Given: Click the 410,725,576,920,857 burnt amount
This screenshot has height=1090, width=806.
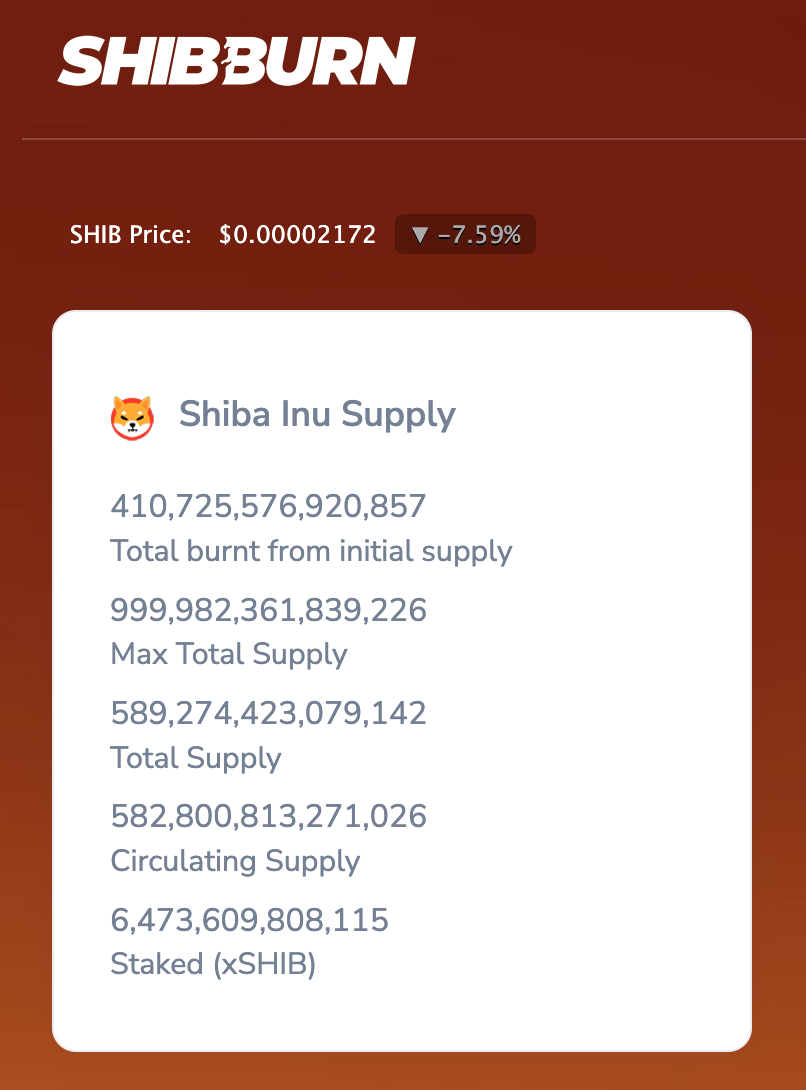Looking at the screenshot, I should pyautogui.click(x=268, y=506).
